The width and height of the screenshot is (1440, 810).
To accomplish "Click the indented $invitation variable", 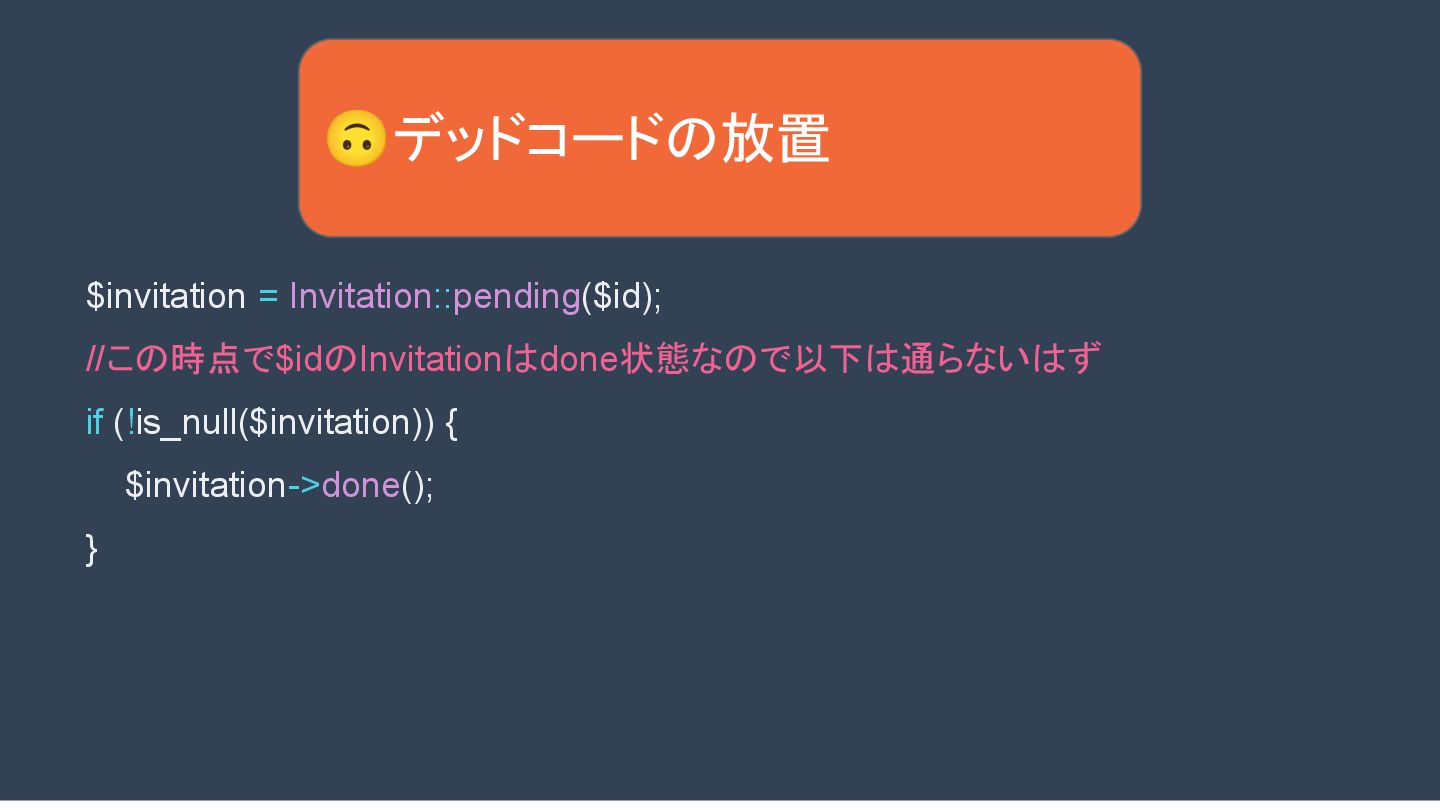I will pos(205,486).
